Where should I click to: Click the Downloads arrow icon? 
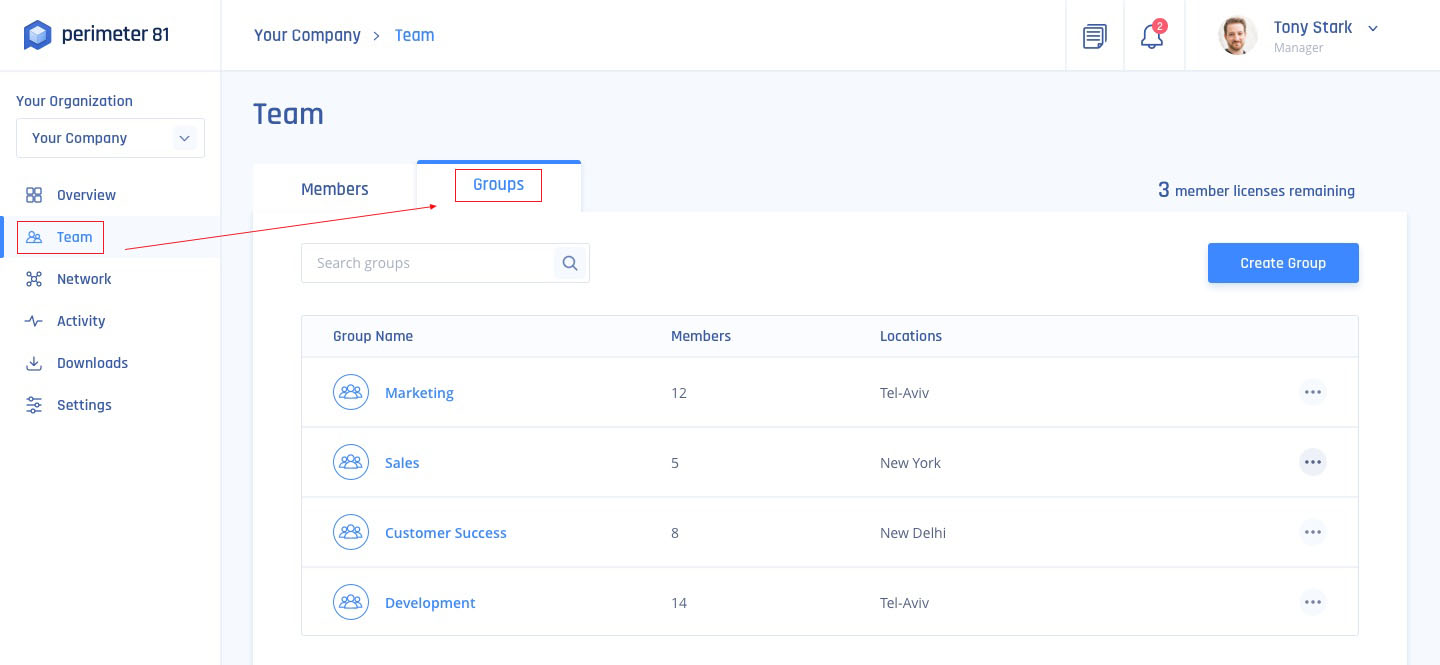(34, 363)
